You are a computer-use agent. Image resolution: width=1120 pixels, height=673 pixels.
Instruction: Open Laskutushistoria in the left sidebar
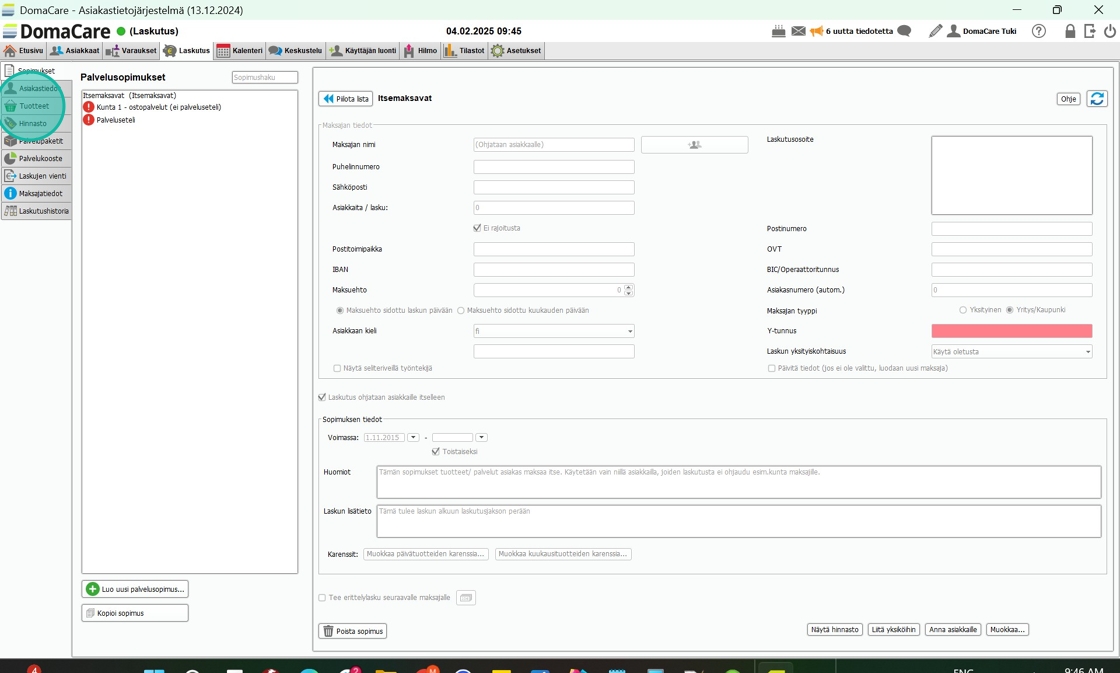click(x=36, y=211)
